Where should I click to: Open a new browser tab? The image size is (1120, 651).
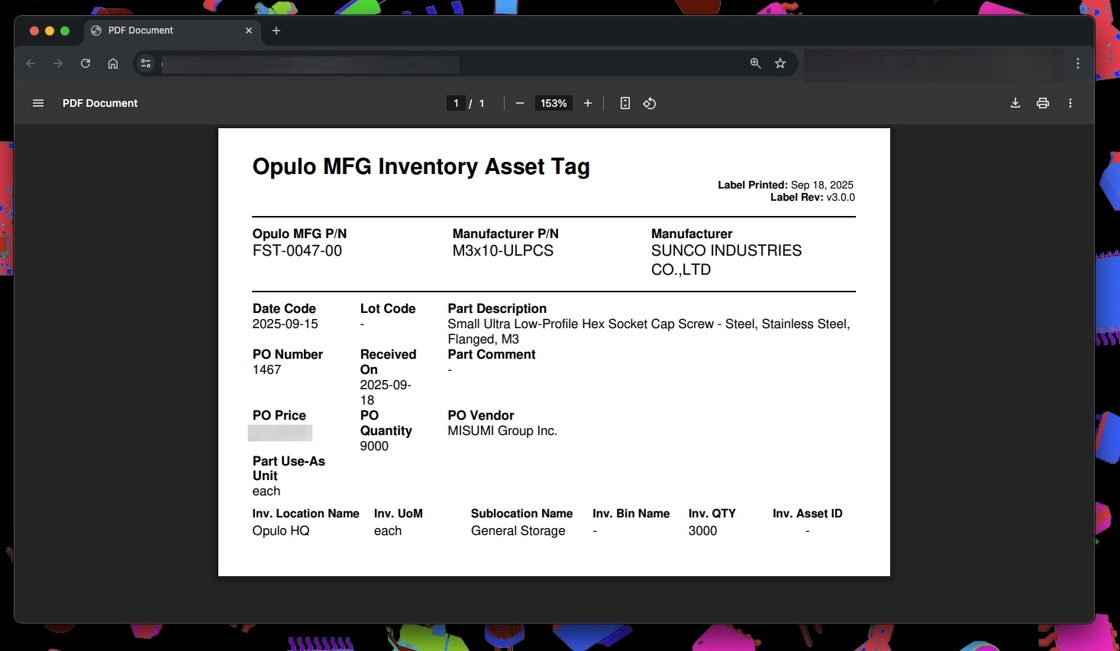coord(276,31)
